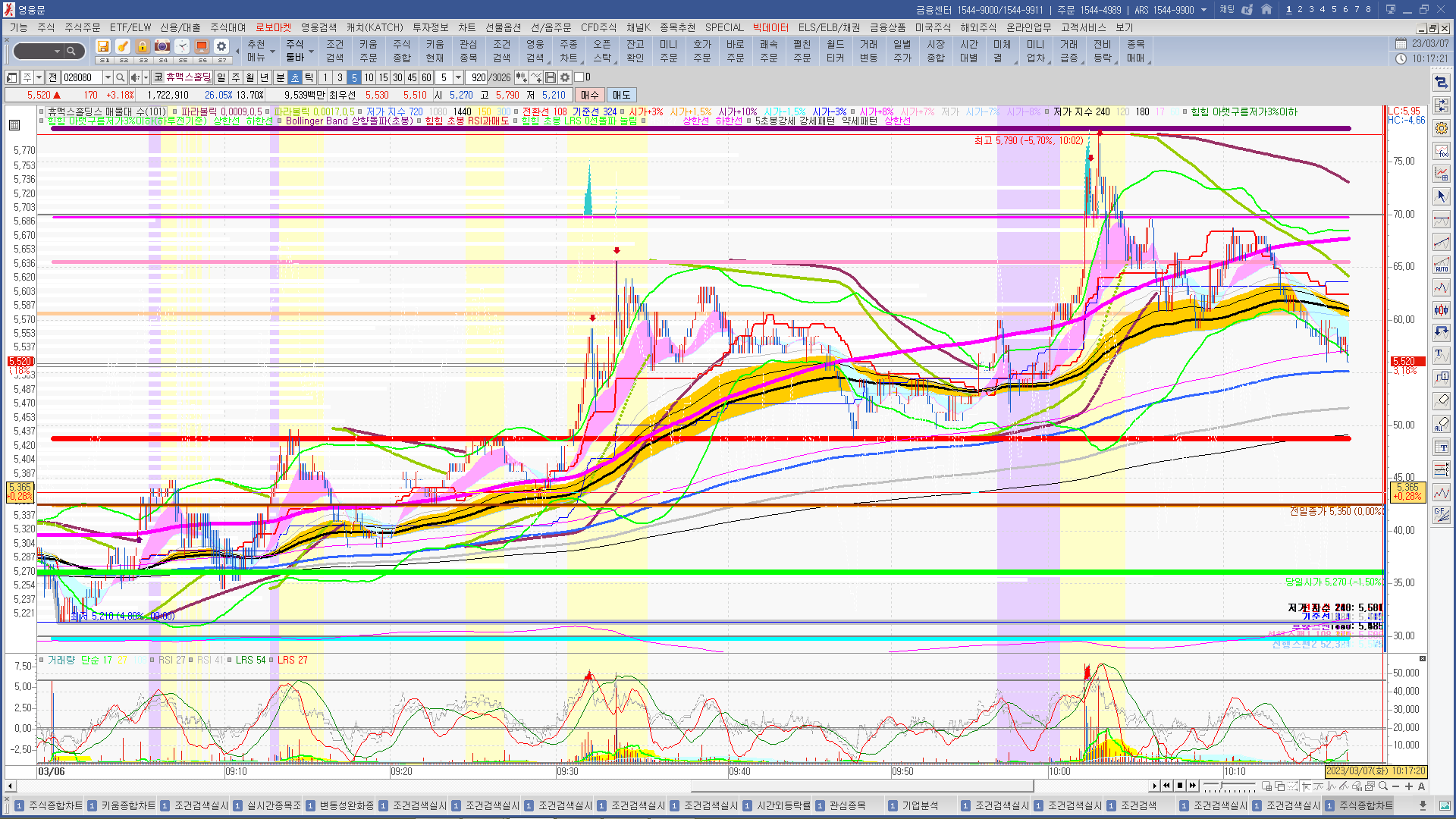The height and width of the screenshot is (819, 1456).
Task: Open the stock code 028080 dropdown
Action: coord(108,77)
